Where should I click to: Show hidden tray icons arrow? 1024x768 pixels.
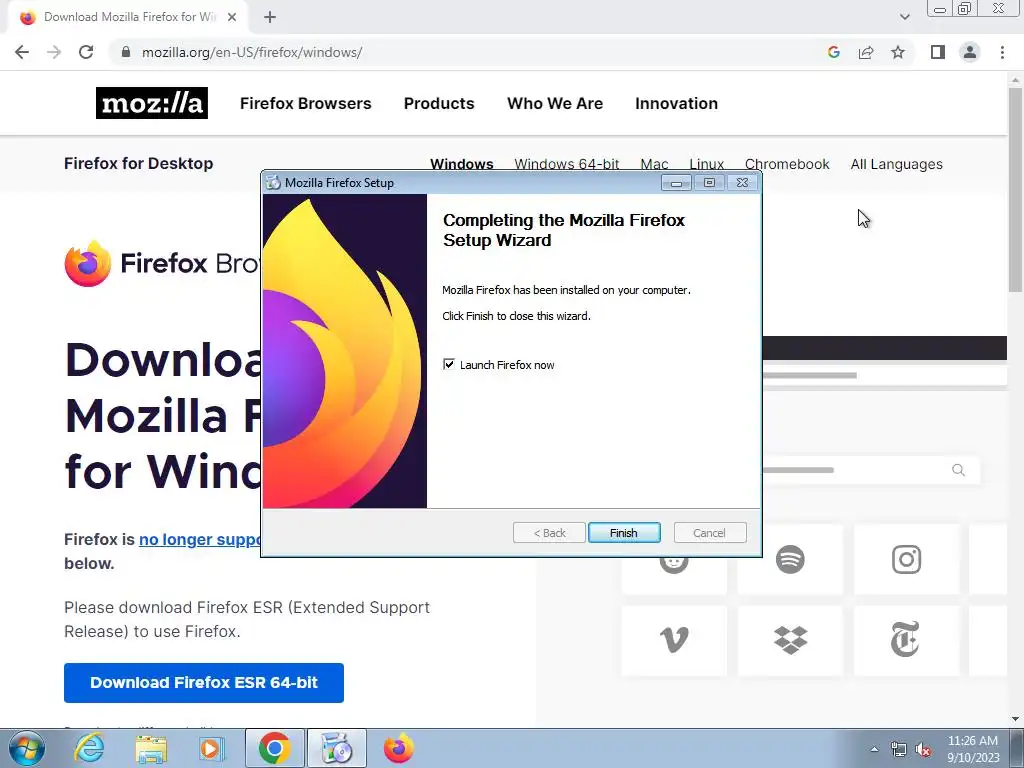pyautogui.click(x=874, y=749)
